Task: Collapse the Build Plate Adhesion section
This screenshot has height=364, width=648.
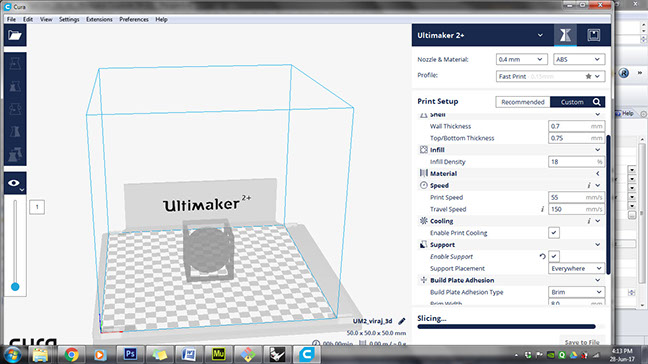Action: click(598, 280)
